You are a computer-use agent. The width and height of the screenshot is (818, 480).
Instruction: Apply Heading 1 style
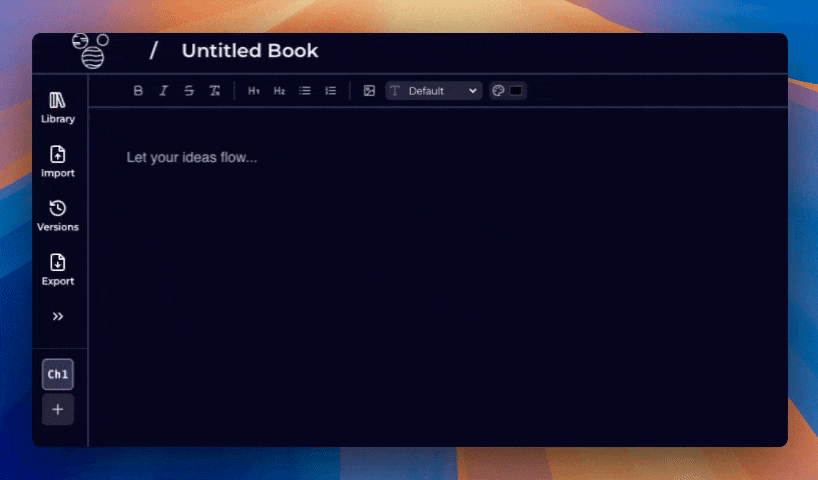[x=254, y=91]
